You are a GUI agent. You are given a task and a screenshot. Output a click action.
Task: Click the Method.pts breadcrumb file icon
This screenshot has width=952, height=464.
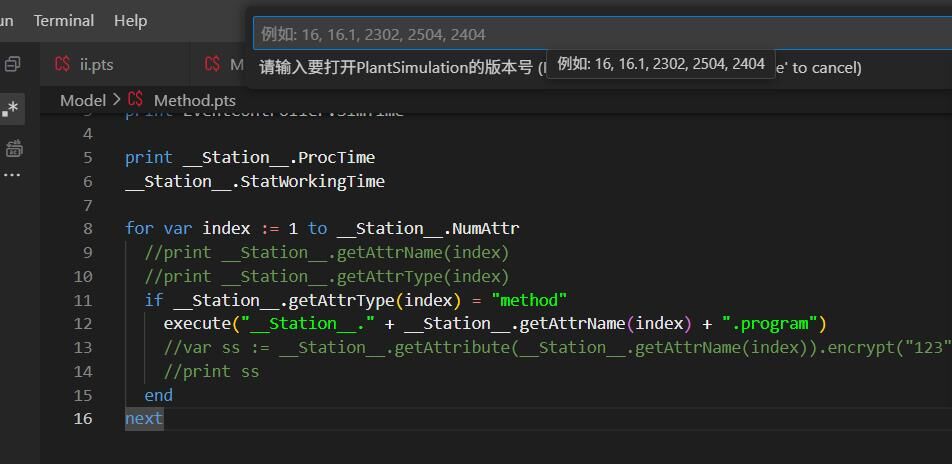pos(136,100)
